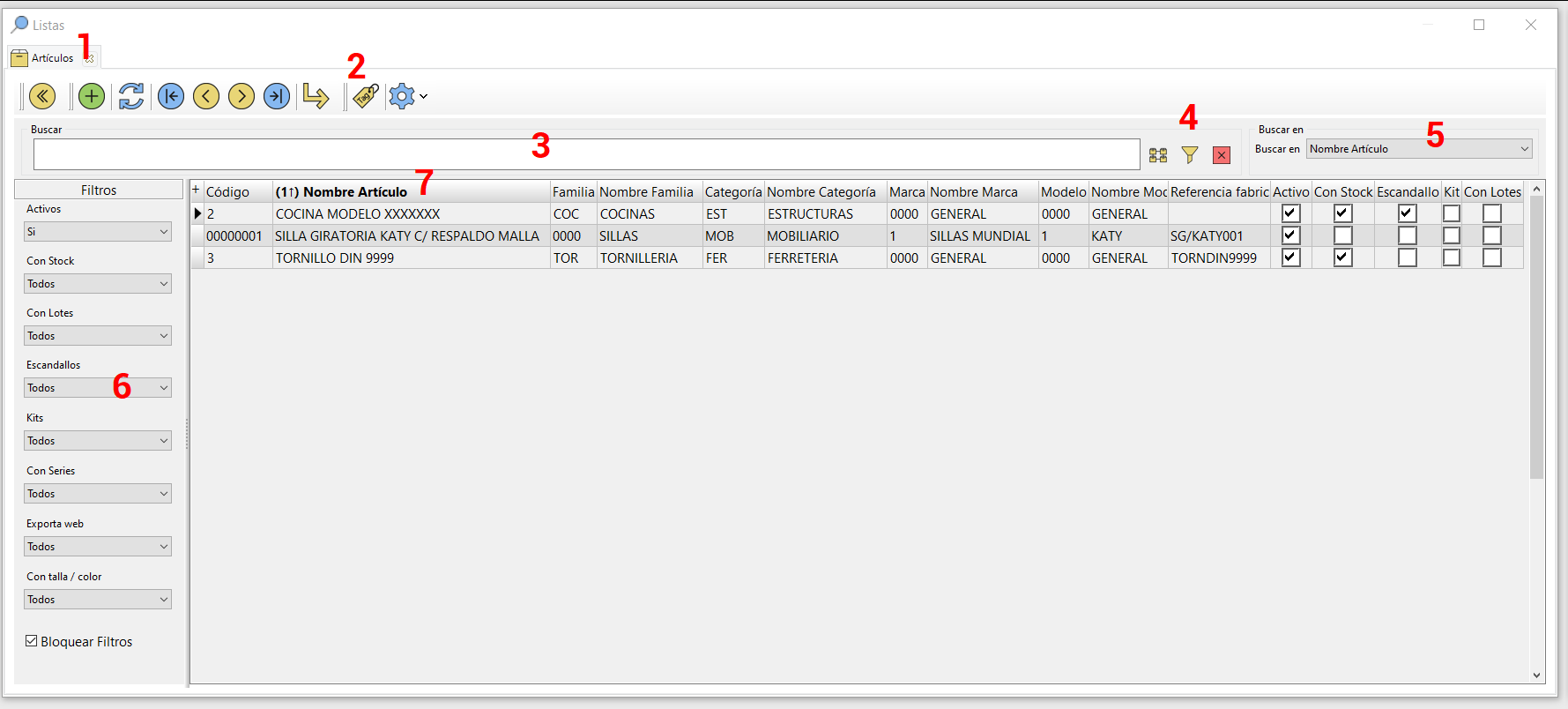Toggle Escandallo checkbox for COCINA MODELO row
This screenshot has height=709, width=1568.
[x=1408, y=213]
